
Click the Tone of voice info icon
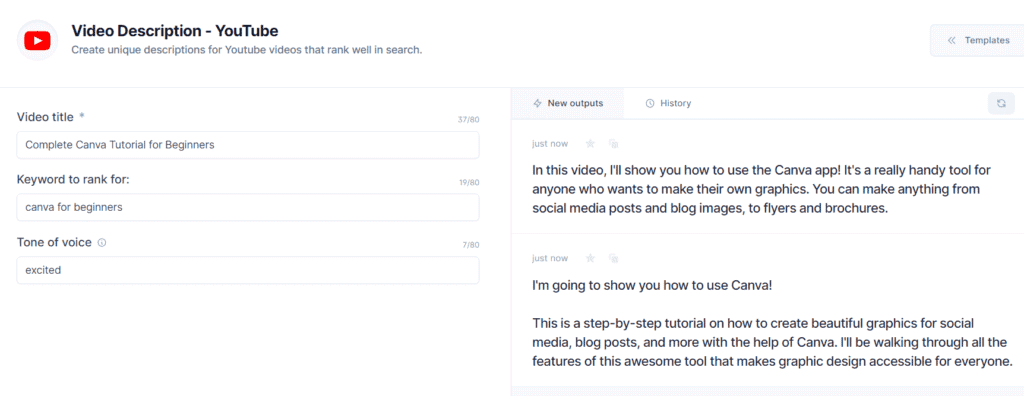[x=102, y=242]
